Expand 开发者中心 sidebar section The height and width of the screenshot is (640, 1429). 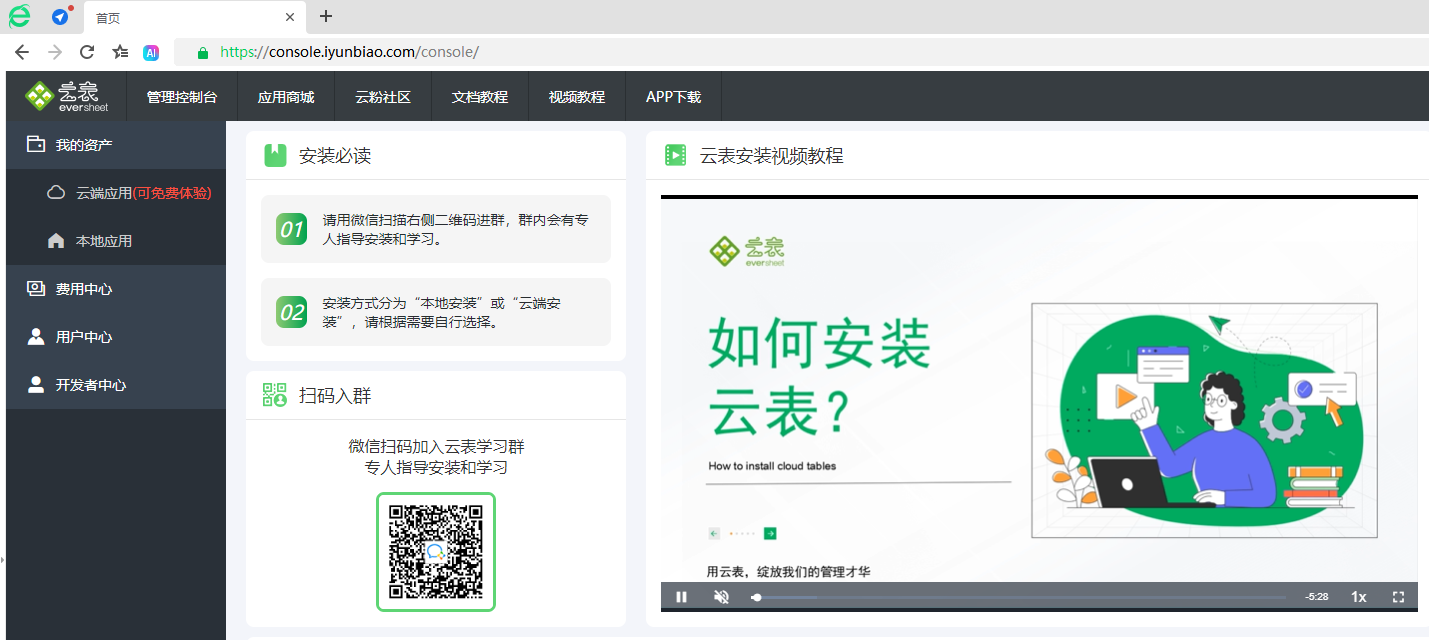(x=116, y=385)
